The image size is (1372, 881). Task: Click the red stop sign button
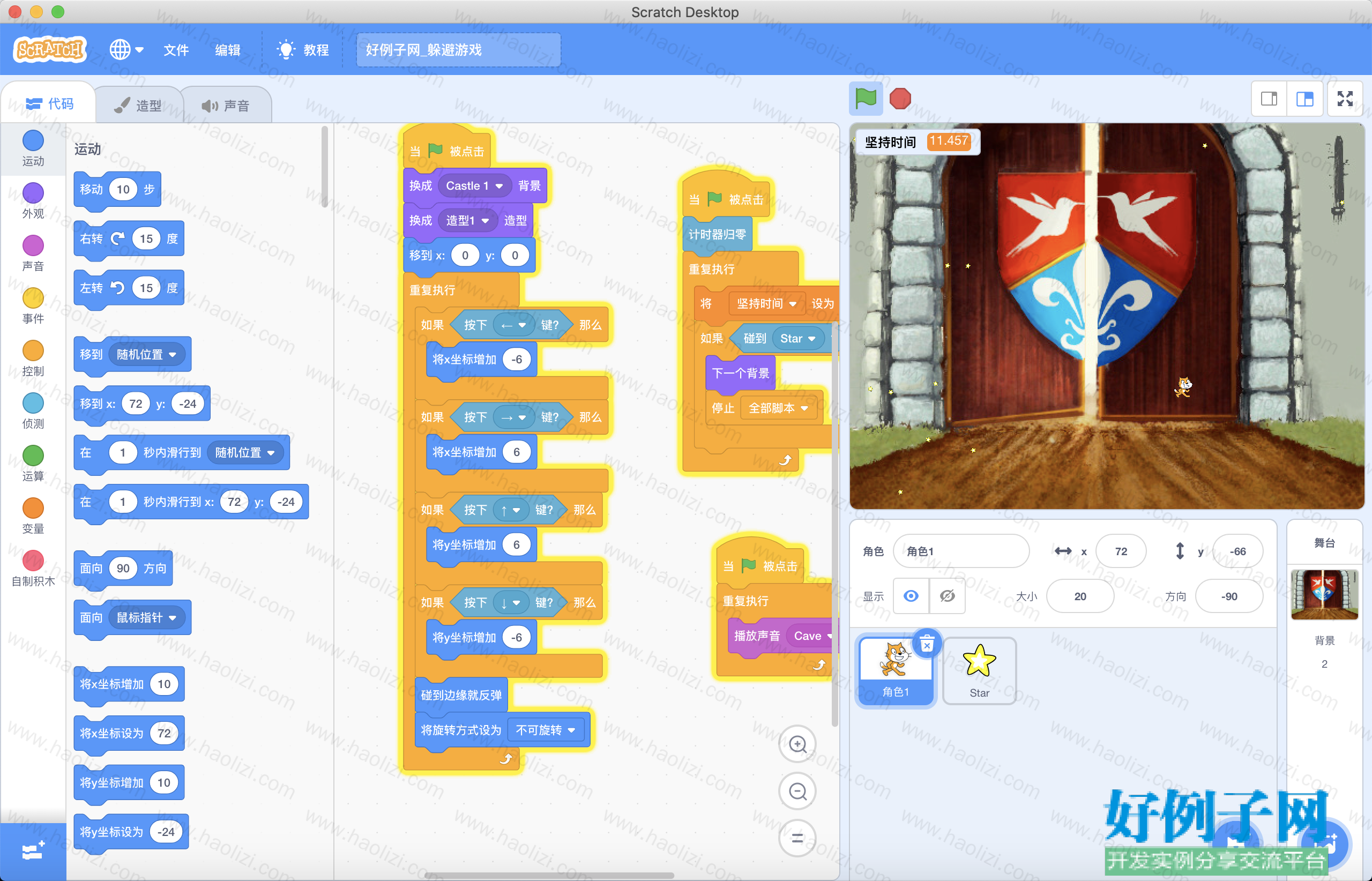(900, 99)
